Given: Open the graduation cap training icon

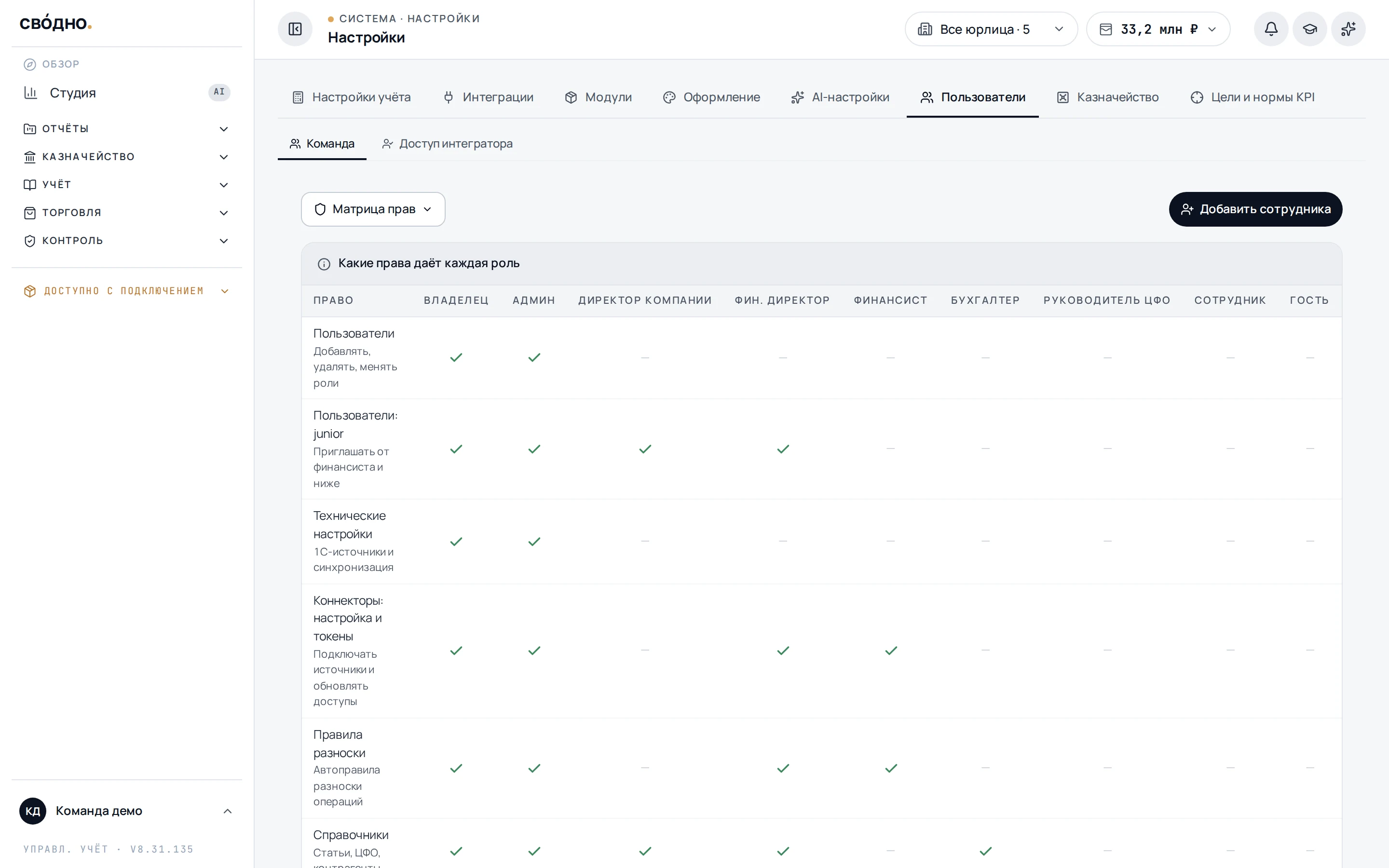Looking at the screenshot, I should point(1309,29).
